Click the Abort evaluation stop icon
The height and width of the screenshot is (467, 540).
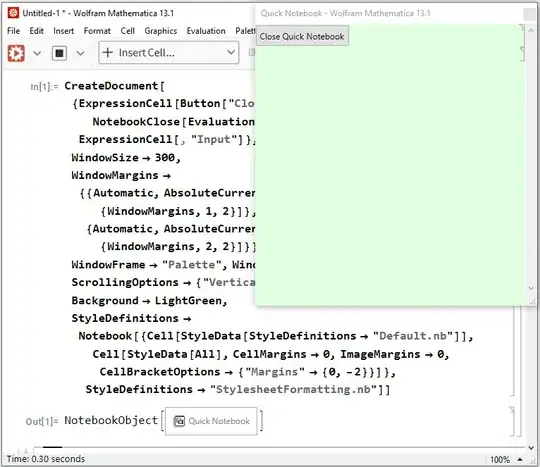point(59,53)
